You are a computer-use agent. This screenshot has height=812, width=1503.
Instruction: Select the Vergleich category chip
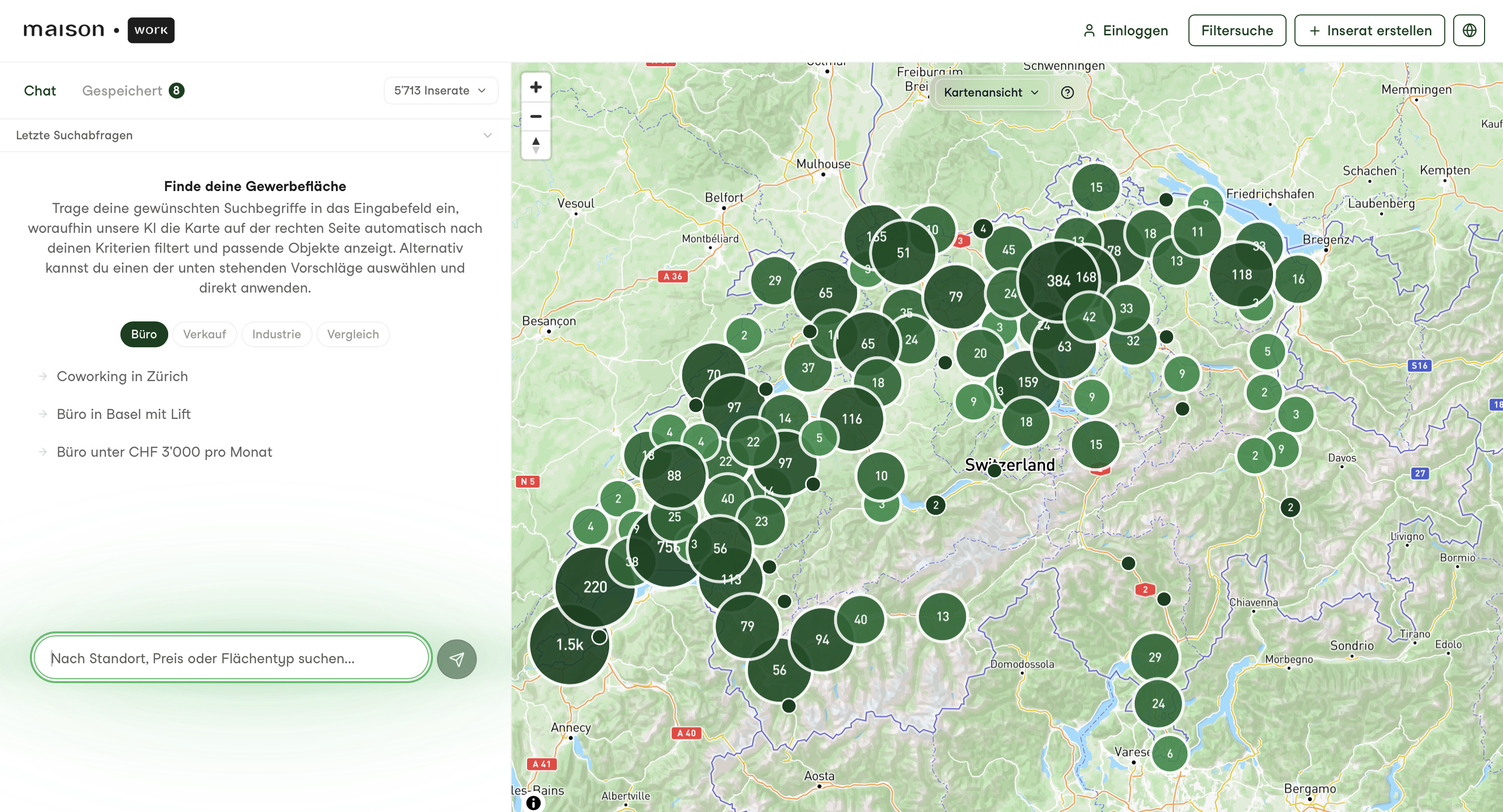[353, 334]
